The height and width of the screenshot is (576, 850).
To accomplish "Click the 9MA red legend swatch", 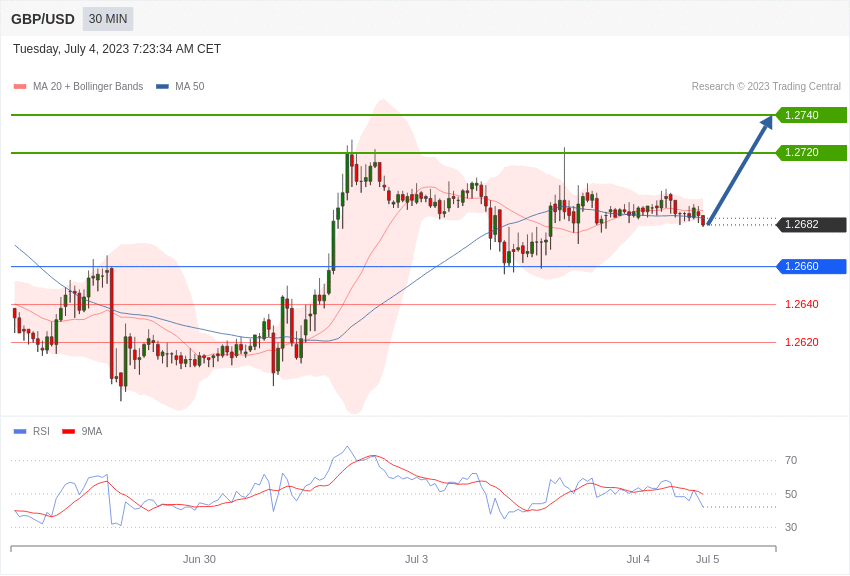I will click(x=68, y=431).
